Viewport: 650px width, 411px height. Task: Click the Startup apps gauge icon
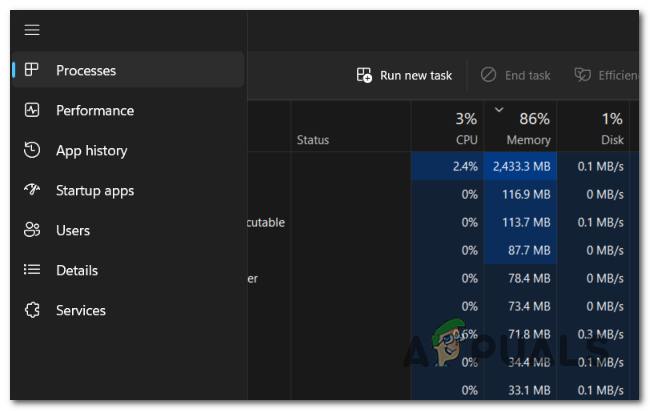(32, 190)
